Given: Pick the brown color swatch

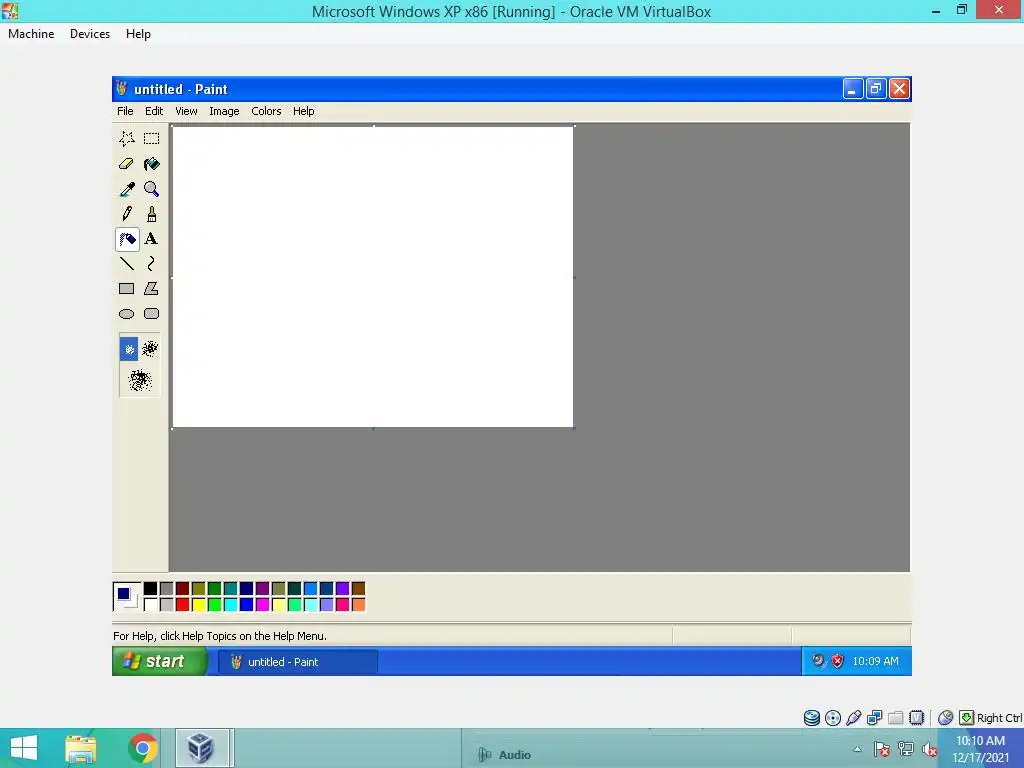Looking at the screenshot, I should tap(359, 588).
